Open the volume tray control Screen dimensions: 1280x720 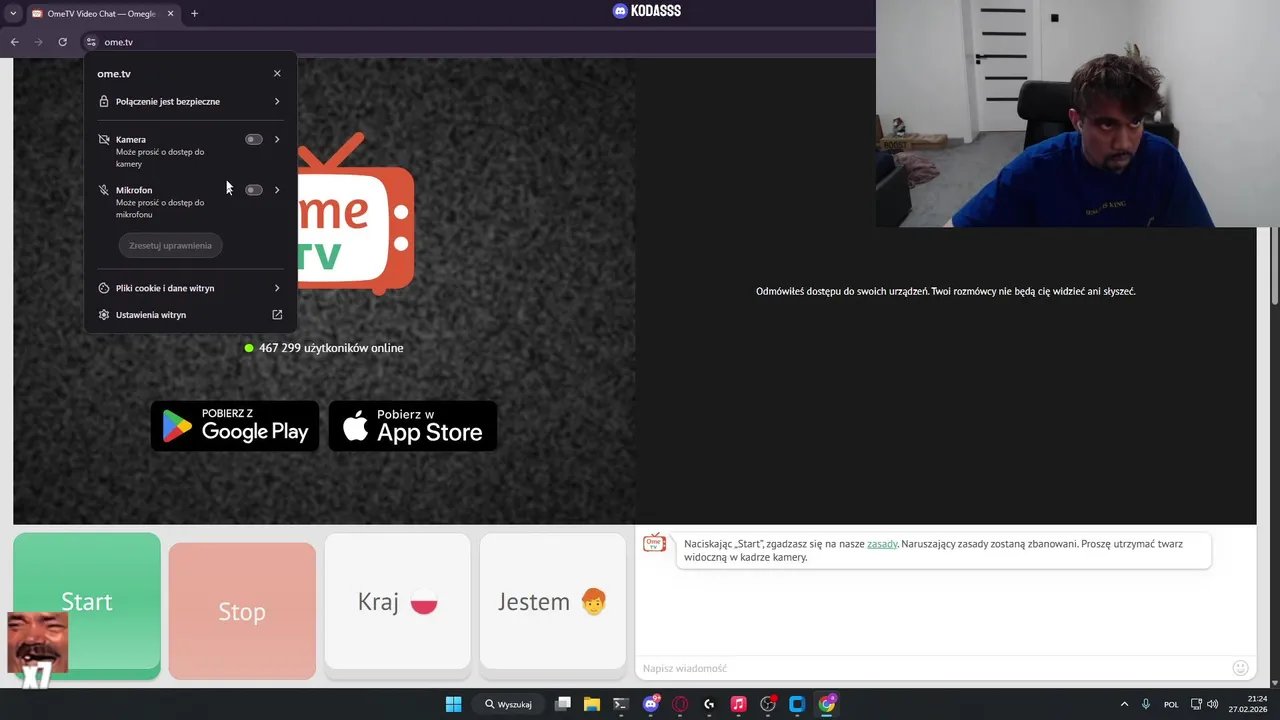1213,704
